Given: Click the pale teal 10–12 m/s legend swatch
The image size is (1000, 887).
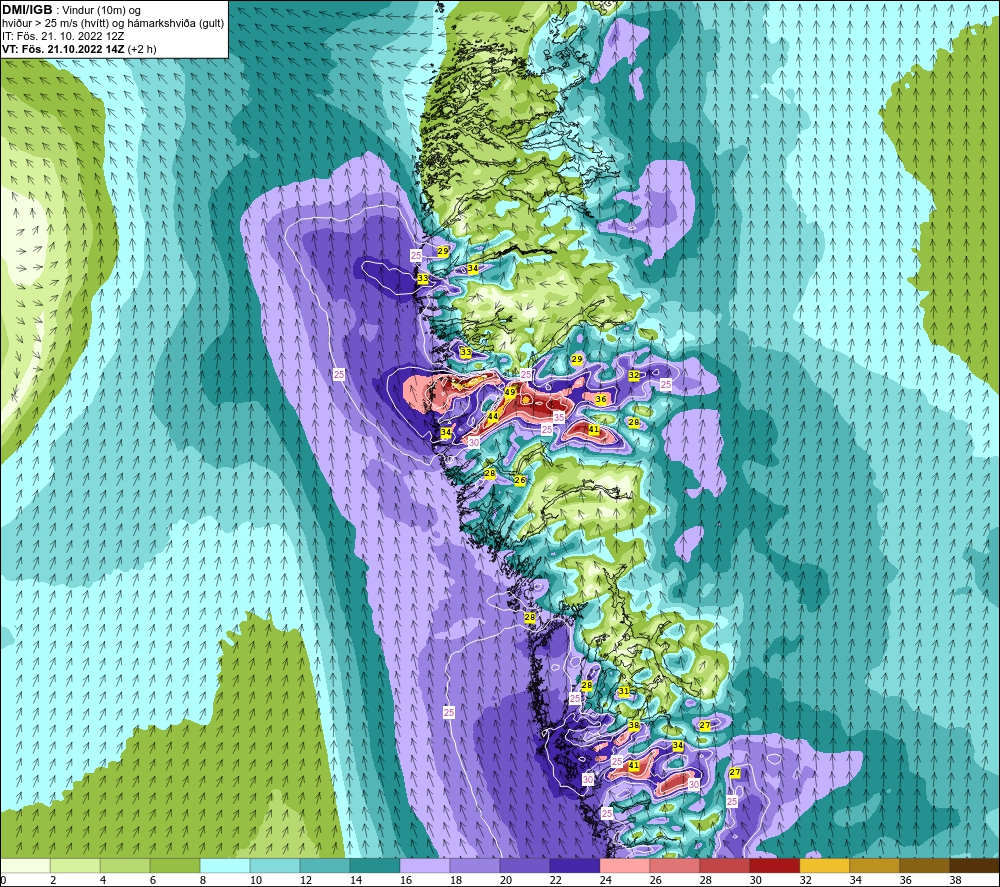Looking at the screenshot, I should coord(275,865).
